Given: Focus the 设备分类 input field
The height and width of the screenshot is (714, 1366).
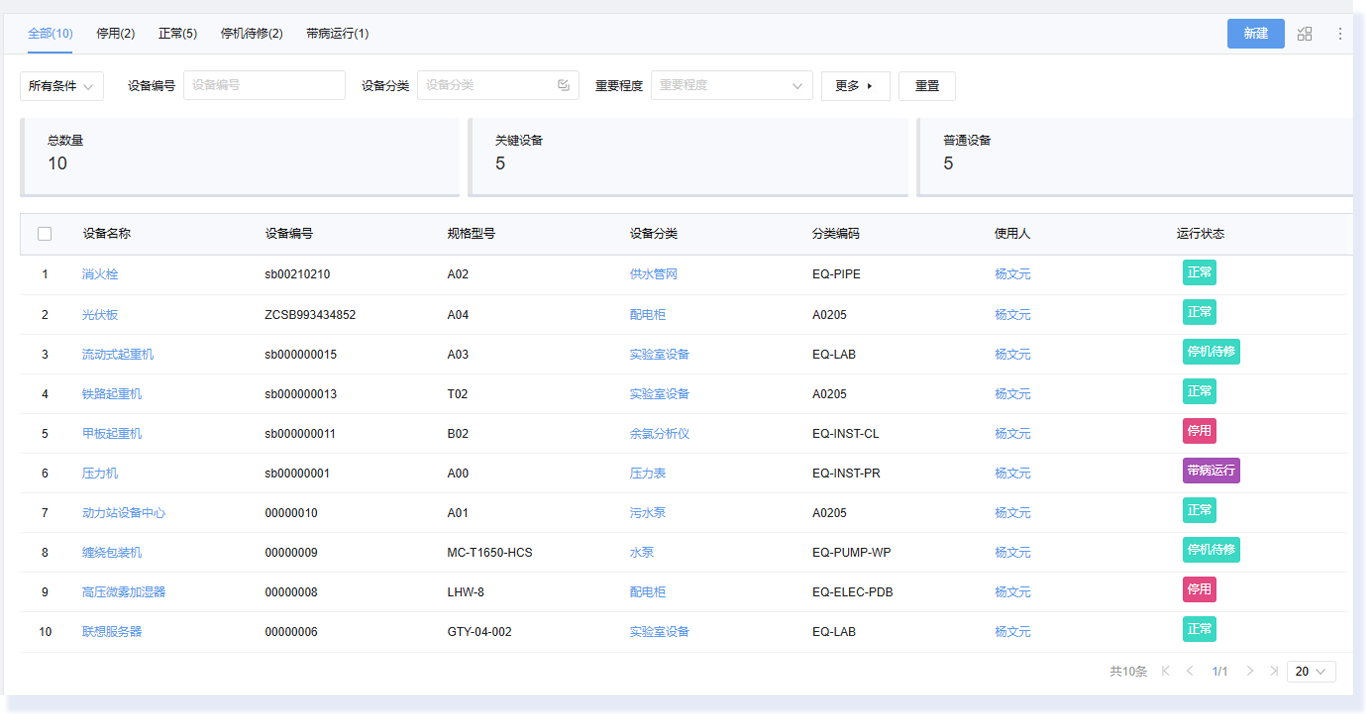Looking at the screenshot, I should pyautogui.click(x=498, y=86).
